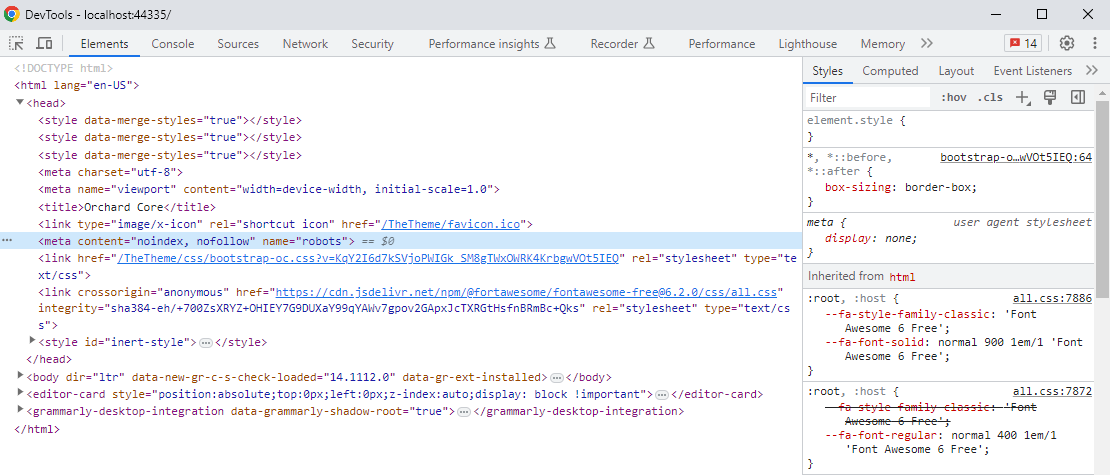The image size is (1110, 475).
Task: Click the --fa-font-regular property
Action: click(x=884, y=435)
